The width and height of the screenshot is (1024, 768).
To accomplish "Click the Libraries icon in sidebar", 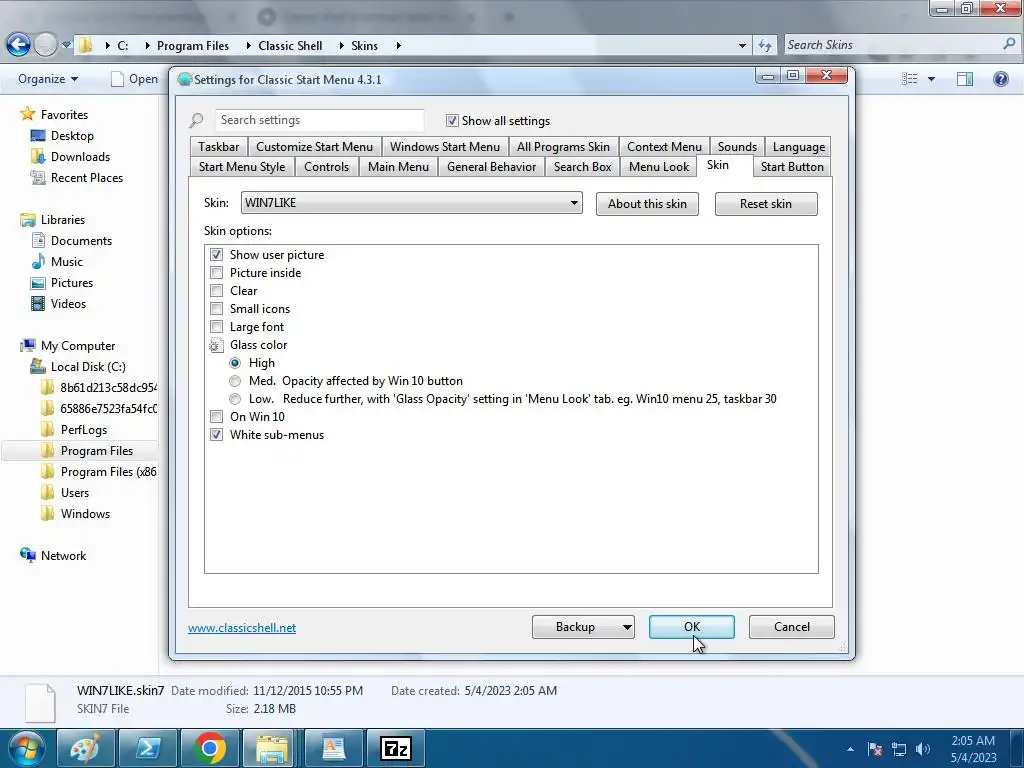I will 28,219.
